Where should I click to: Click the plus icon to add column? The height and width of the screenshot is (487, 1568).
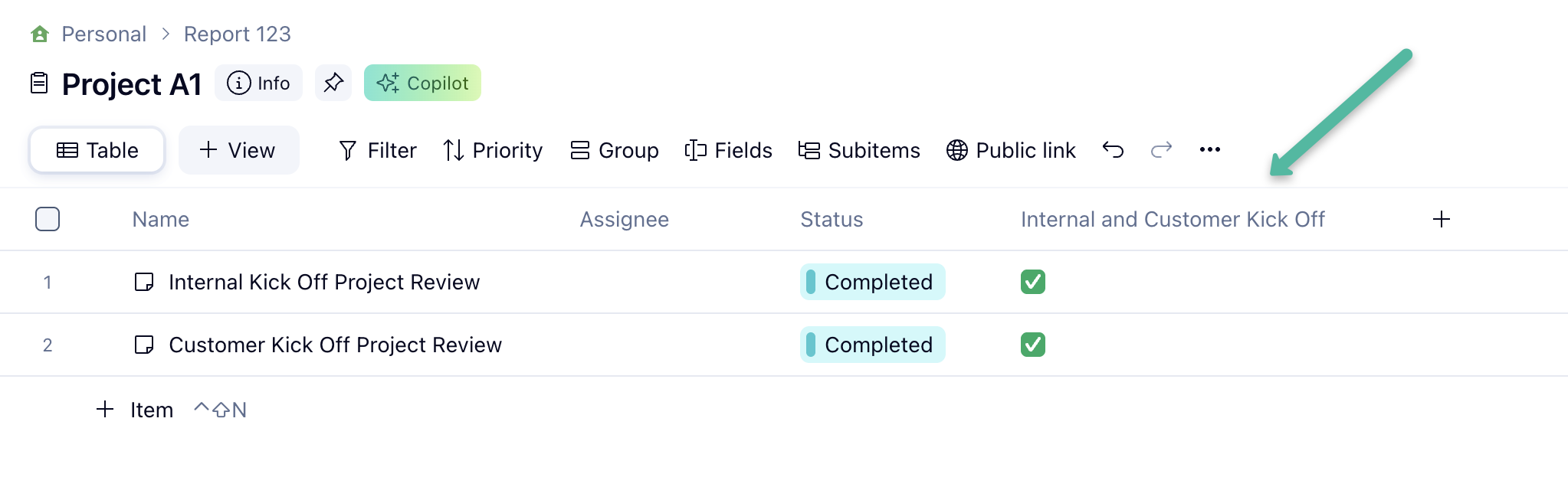point(1441,220)
